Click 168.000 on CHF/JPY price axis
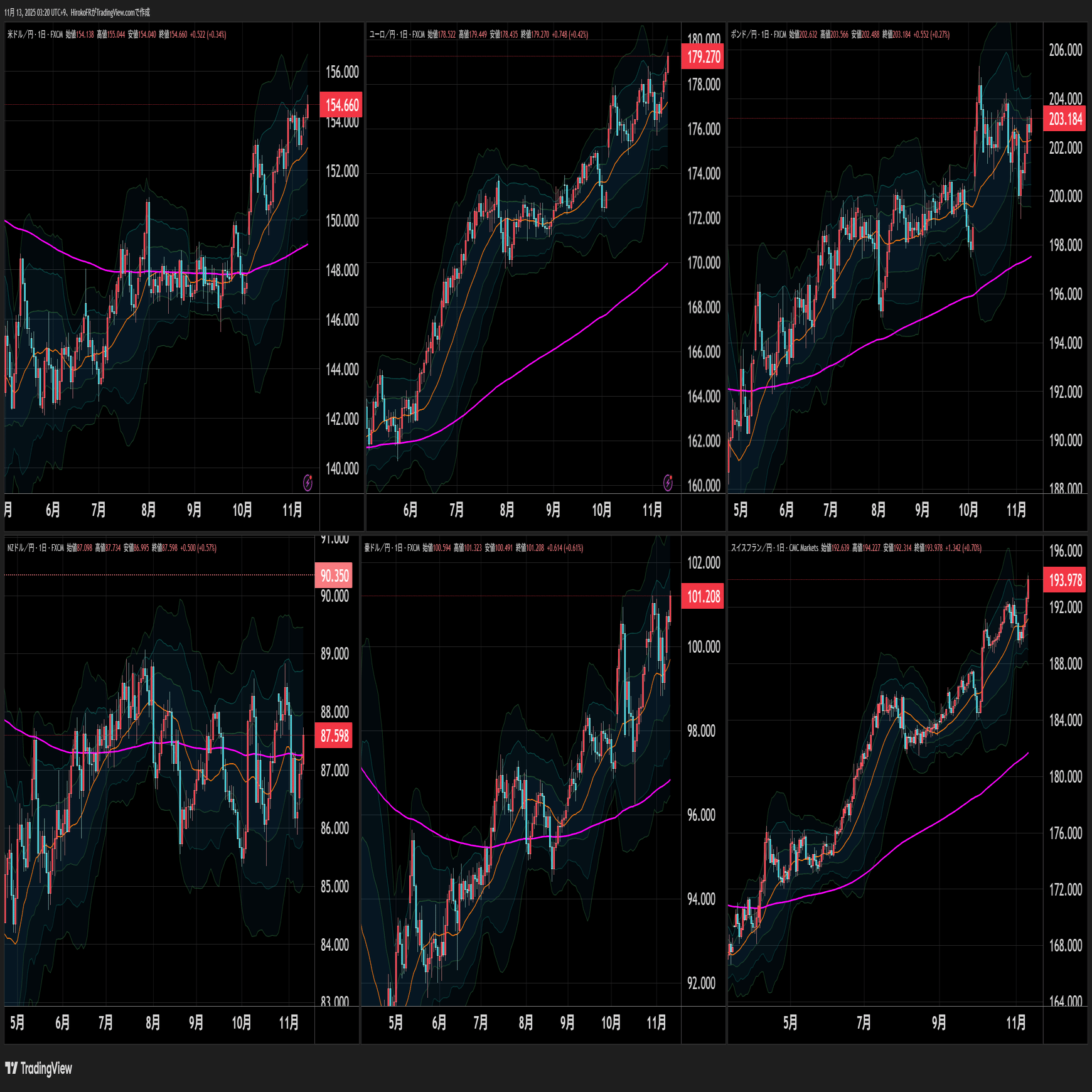 [x=1066, y=946]
